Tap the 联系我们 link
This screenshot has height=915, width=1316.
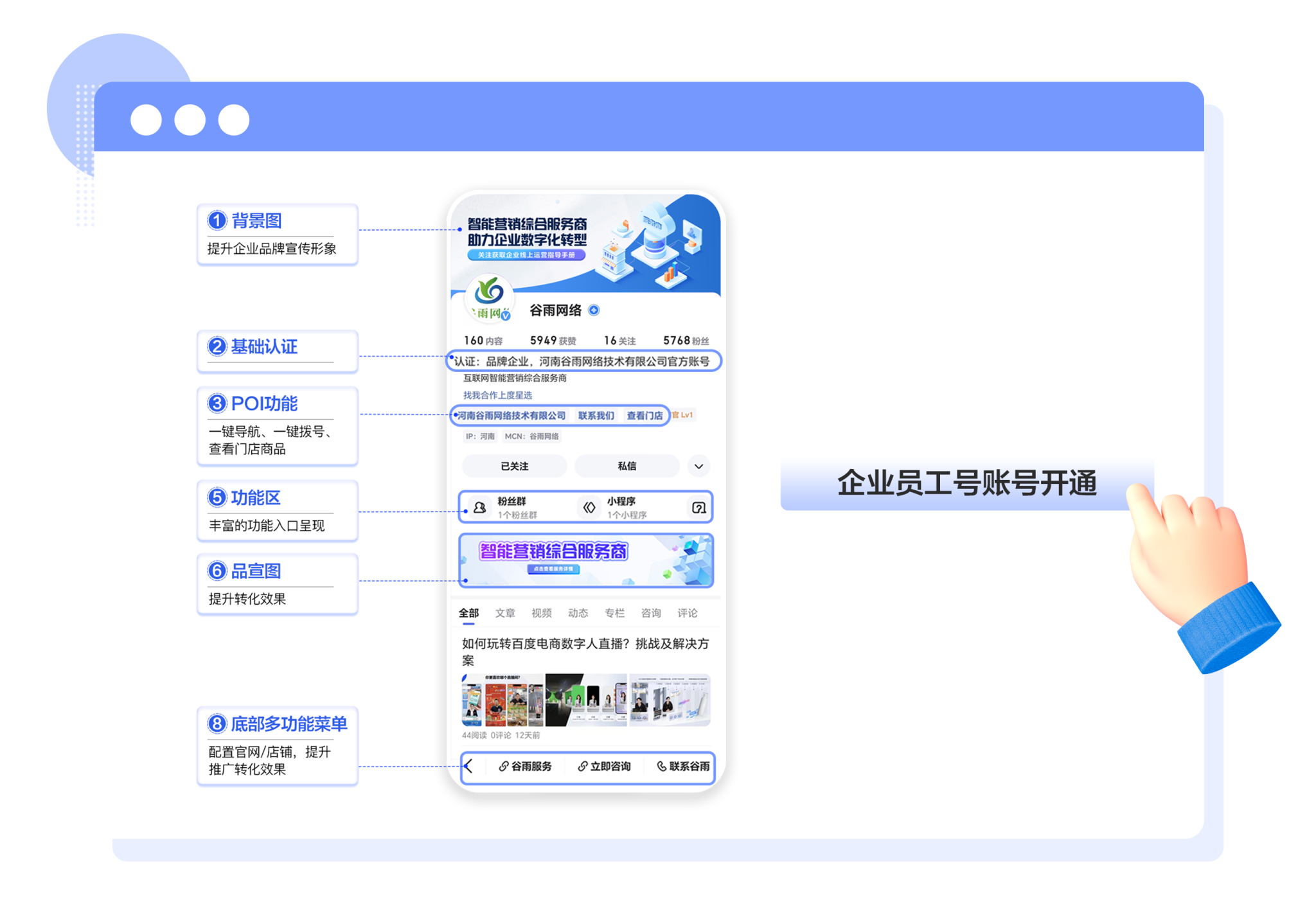pyautogui.click(x=596, y=416)
